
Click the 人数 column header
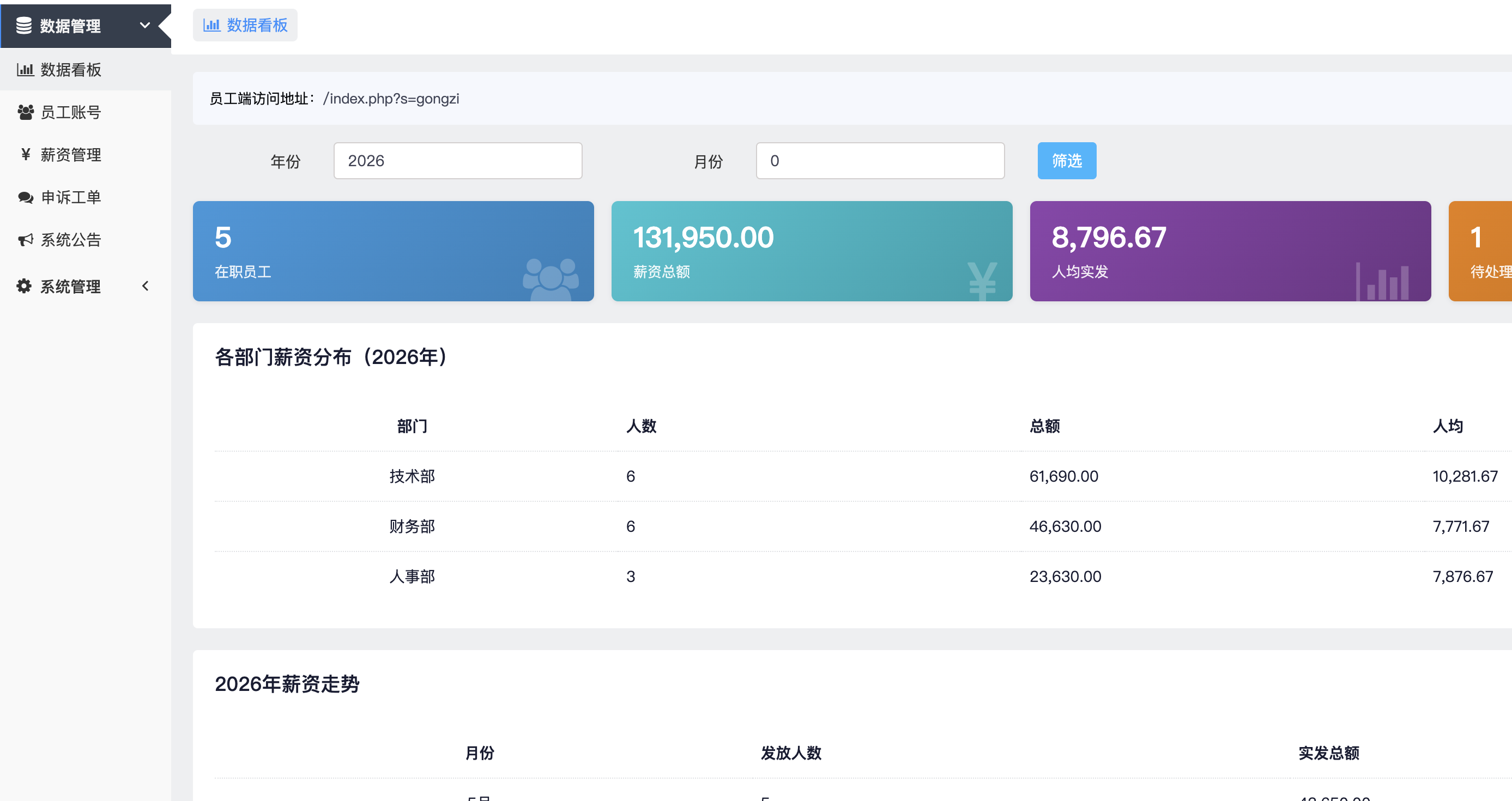click(641, 426)
